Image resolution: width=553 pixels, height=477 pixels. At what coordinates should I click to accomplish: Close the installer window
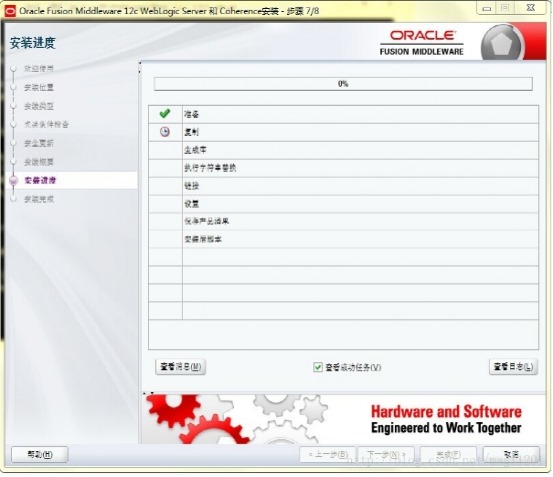point(531,8)
